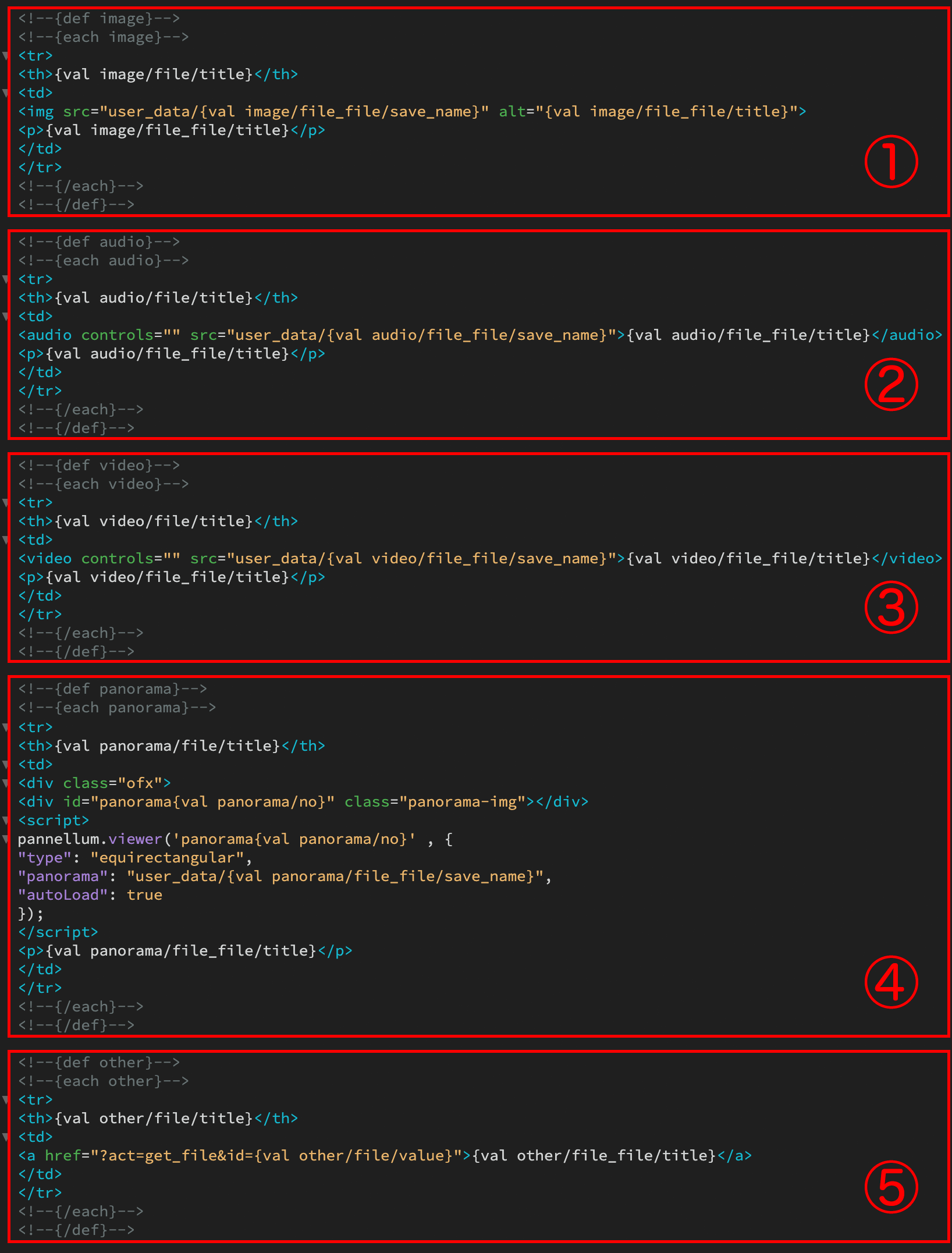952x1253 pixels.
Task: Click the "<th>{val image/file/title}</th>" line
Action: (x=158, y=74)
